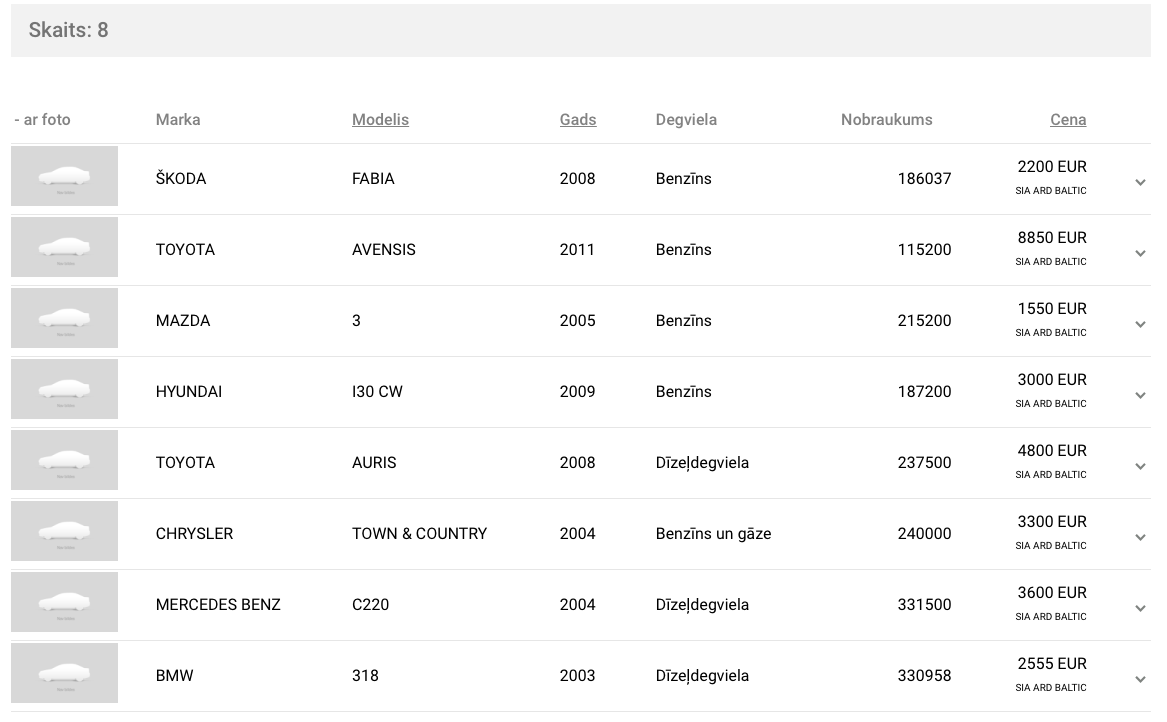Select the year 2005 cell
Image resolution: width=1167 pixels, height=722 pixels.
point(578,321)
